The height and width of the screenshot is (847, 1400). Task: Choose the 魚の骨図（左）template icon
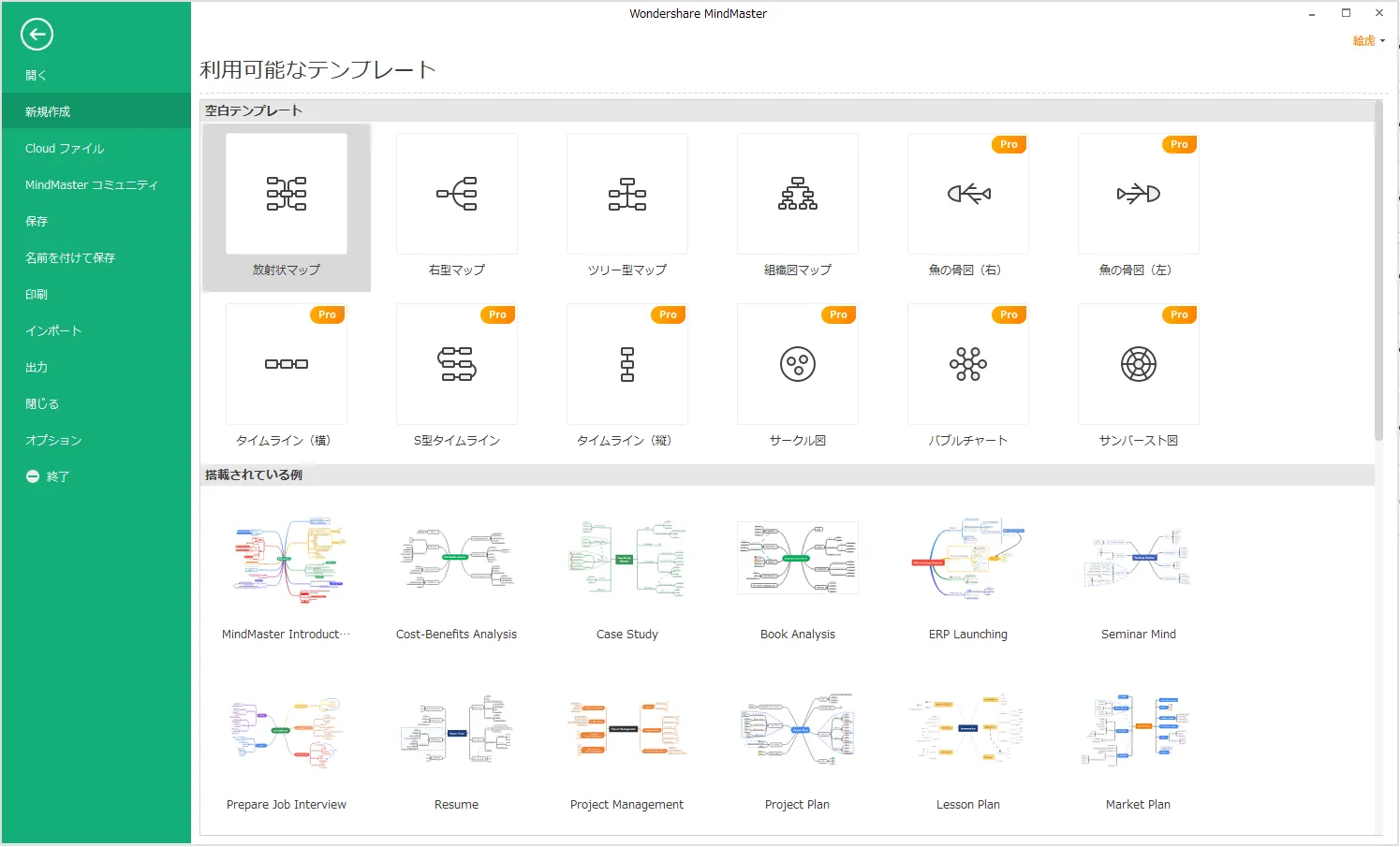[1139, 194]
